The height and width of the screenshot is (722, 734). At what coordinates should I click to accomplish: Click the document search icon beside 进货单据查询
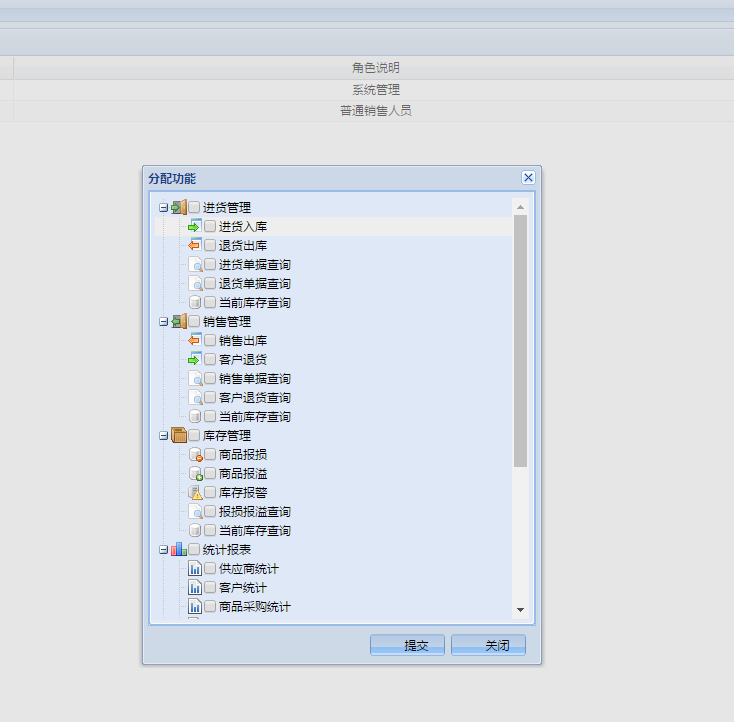(195, 265)
